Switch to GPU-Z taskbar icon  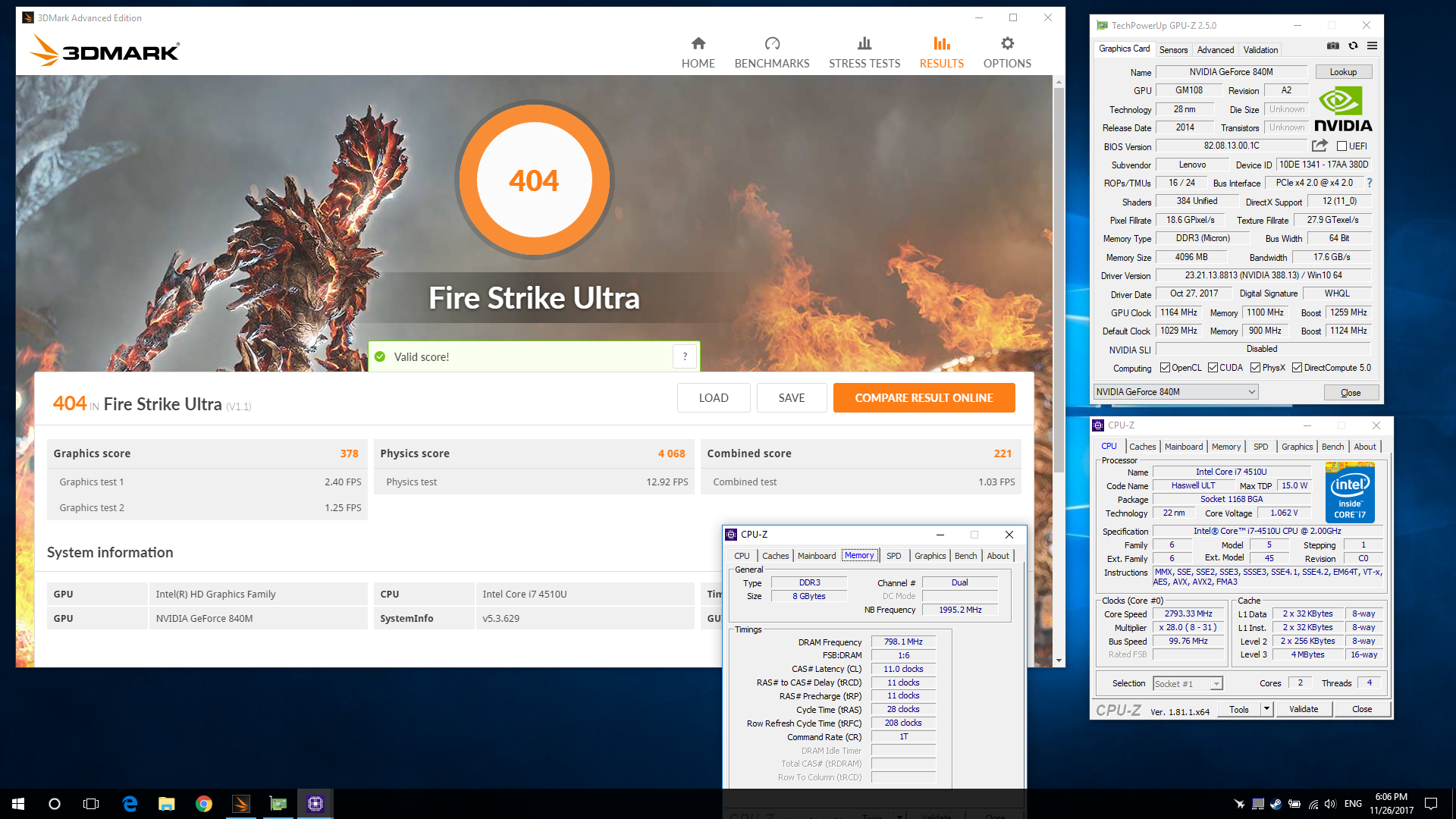tap(278, 804)
